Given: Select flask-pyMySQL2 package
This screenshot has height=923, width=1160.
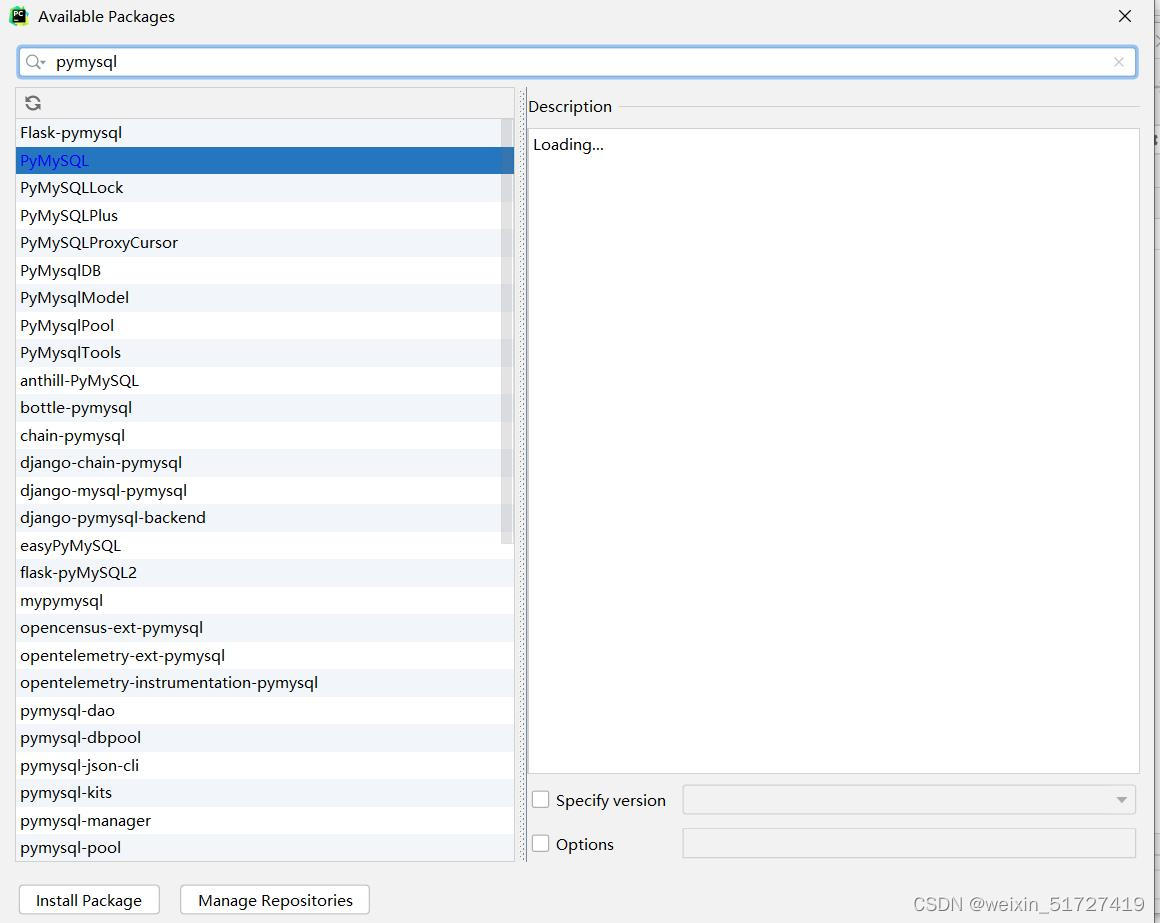Looking at the screenshot, I should click(265, 573).
